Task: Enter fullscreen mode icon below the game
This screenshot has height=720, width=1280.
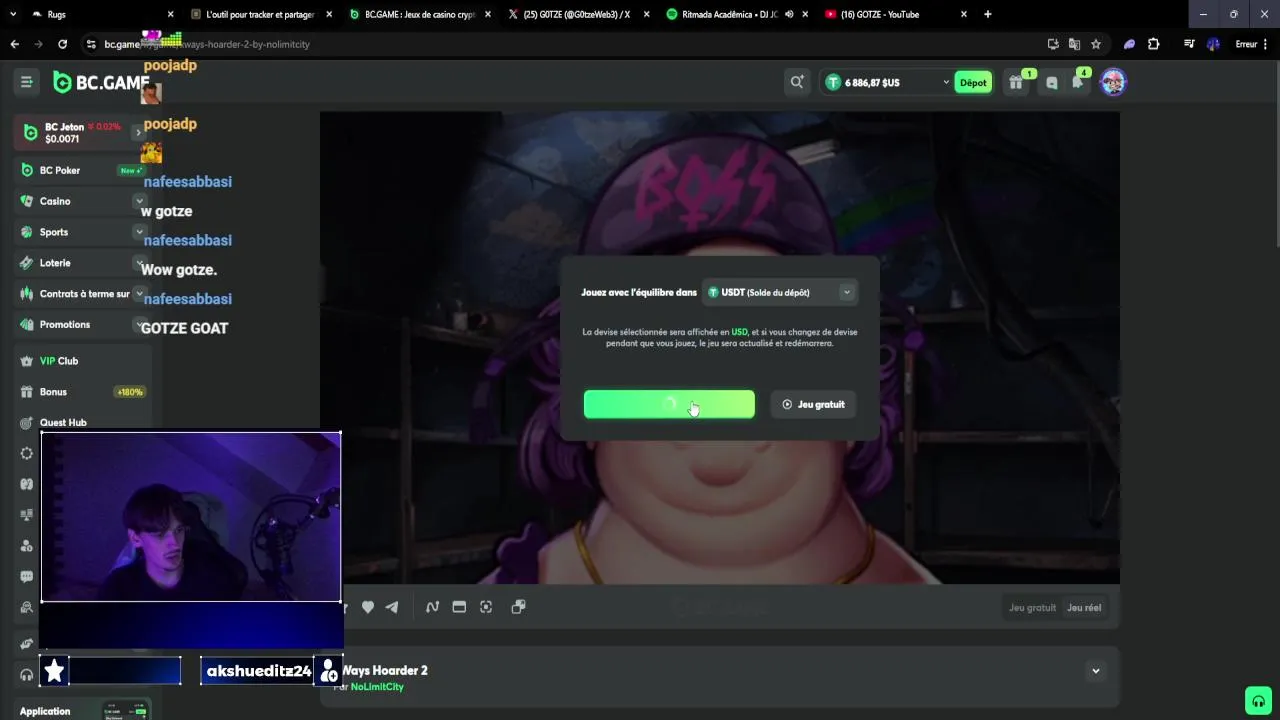Action: click(x=486, y=607)
